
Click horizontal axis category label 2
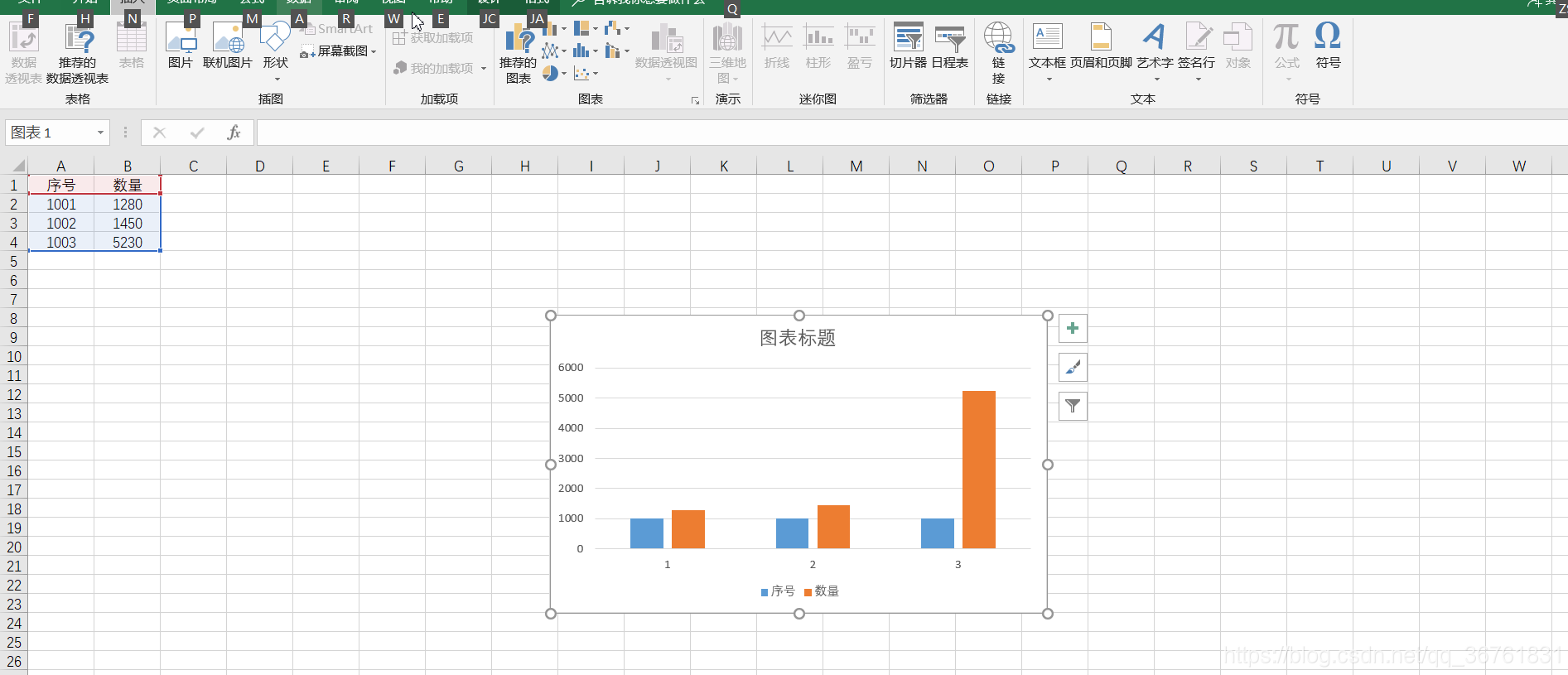(813, 565)
